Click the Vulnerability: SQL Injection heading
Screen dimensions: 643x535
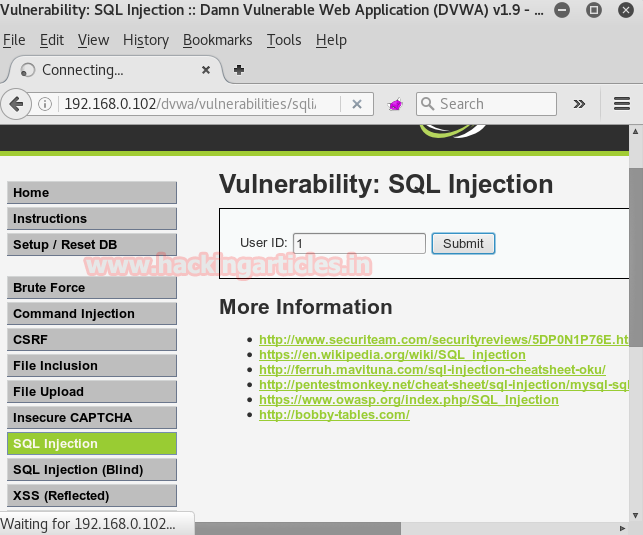386,184
